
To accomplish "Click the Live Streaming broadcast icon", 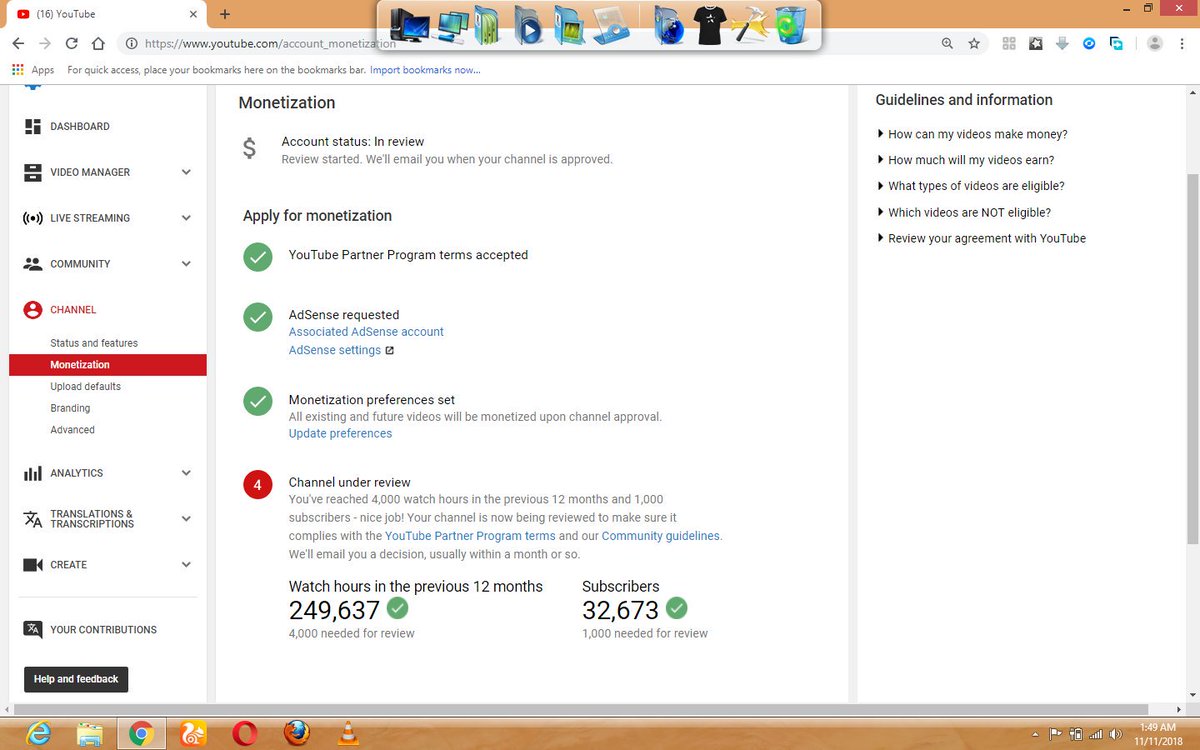I will [33, 218].
